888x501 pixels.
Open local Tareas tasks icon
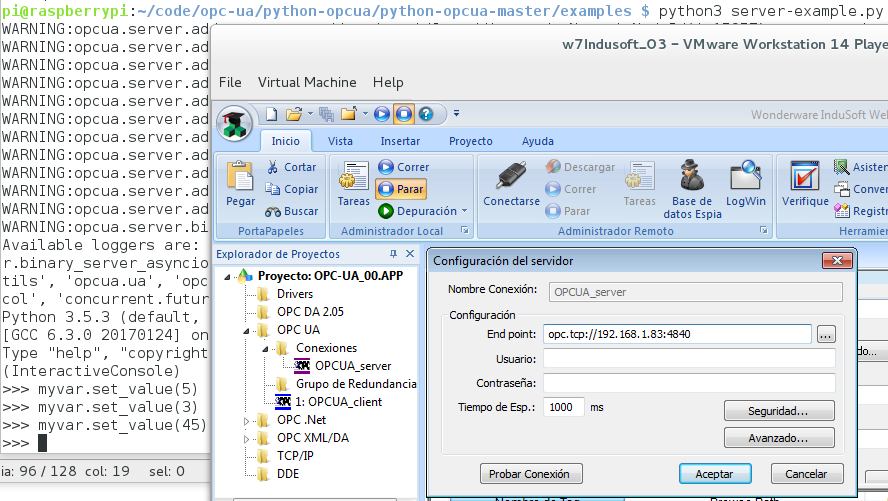click(x=353, y=184)
